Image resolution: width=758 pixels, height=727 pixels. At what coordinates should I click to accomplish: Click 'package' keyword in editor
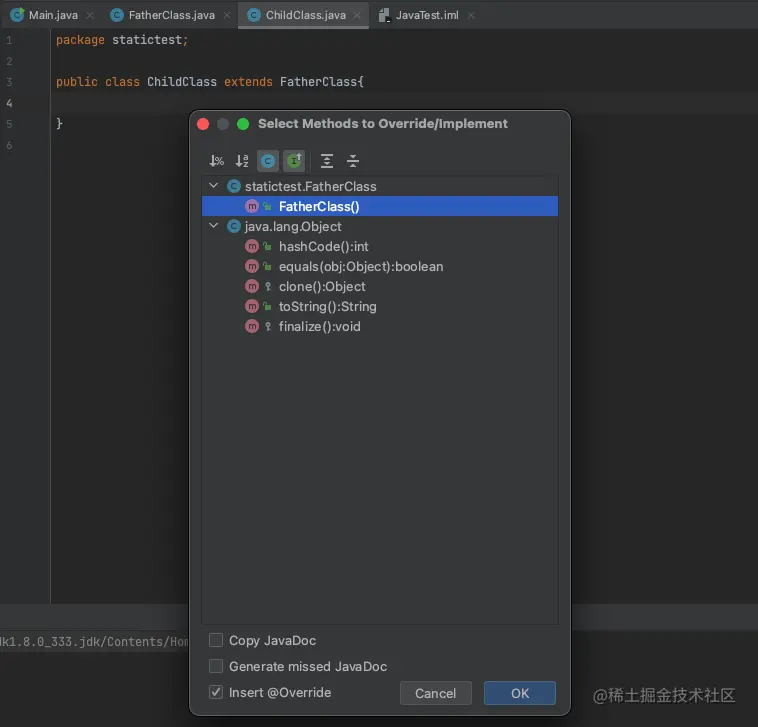(80, 40)
